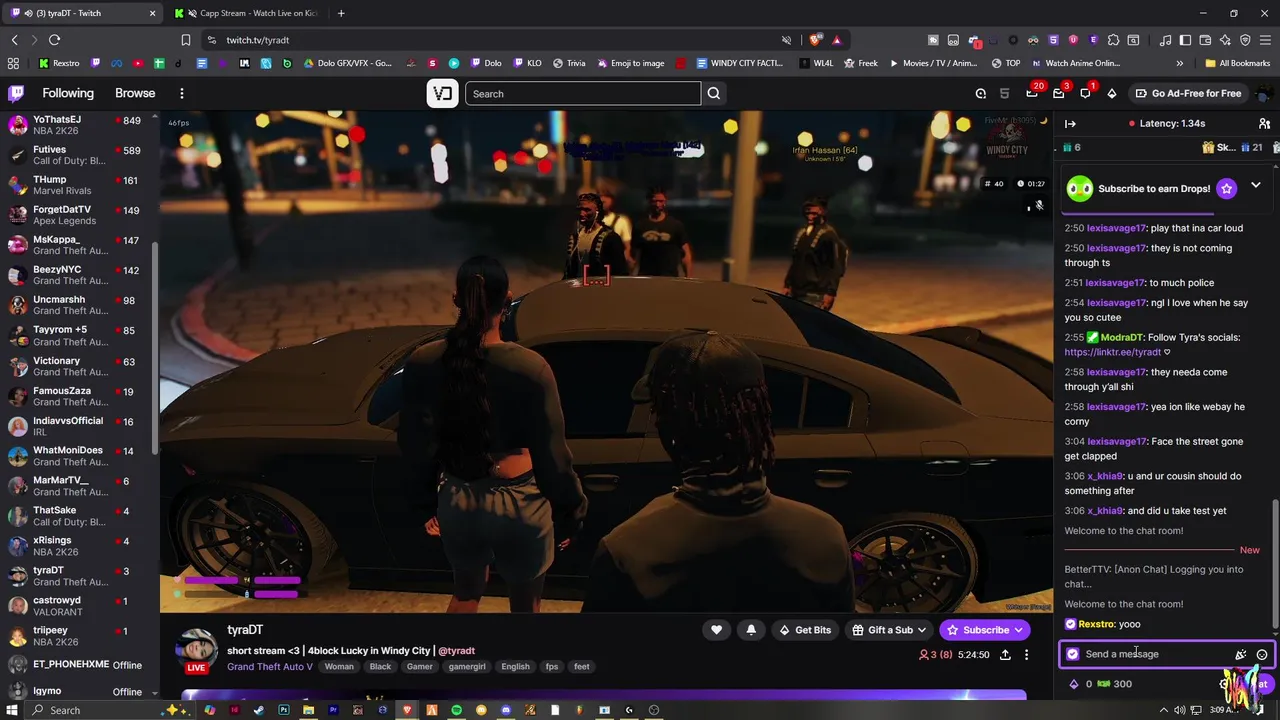The image size is (1280, 720).
Task: Open the more options dots beside Browse
Action: (181, 93)
